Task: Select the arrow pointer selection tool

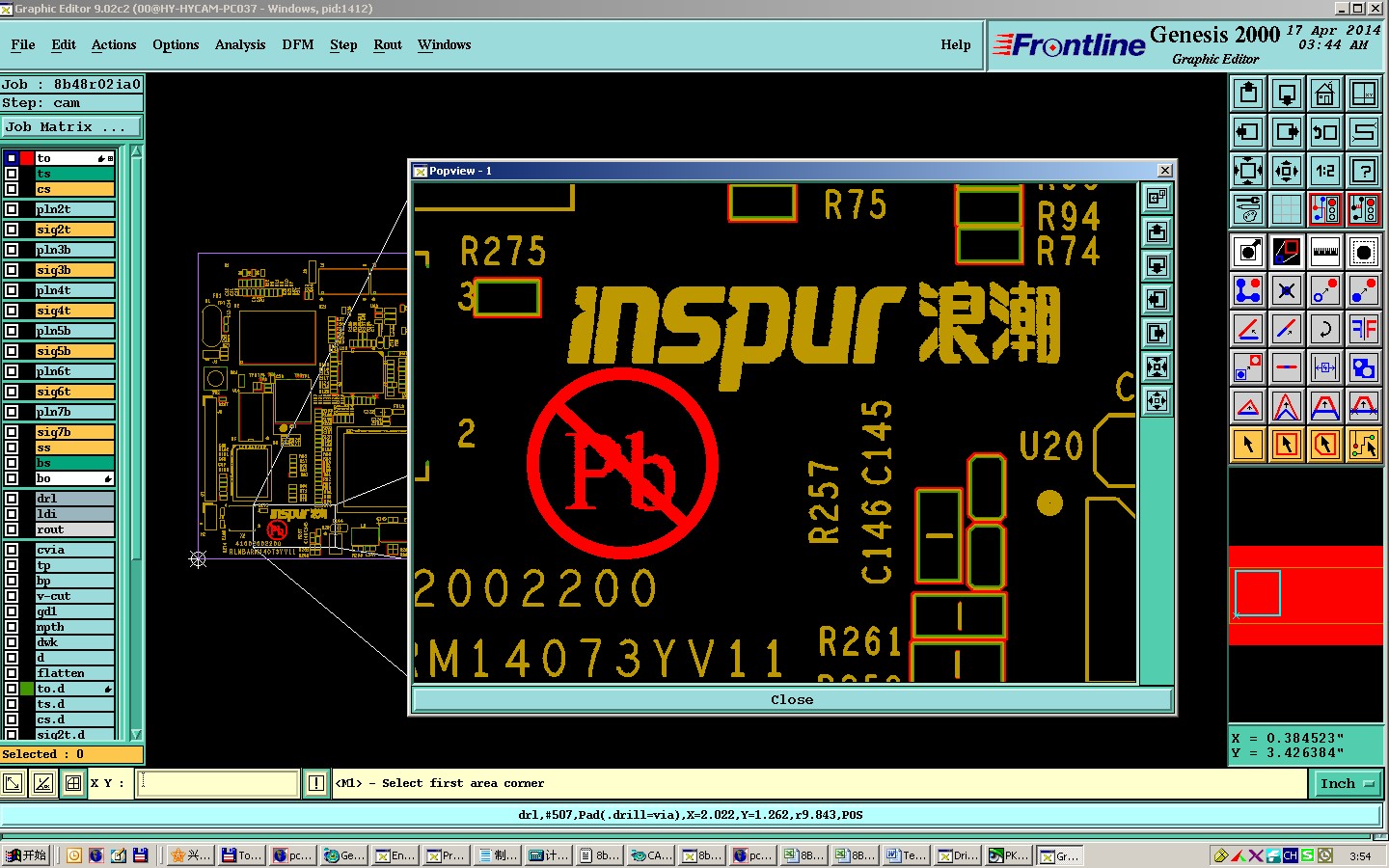Action: [1248, 445]
